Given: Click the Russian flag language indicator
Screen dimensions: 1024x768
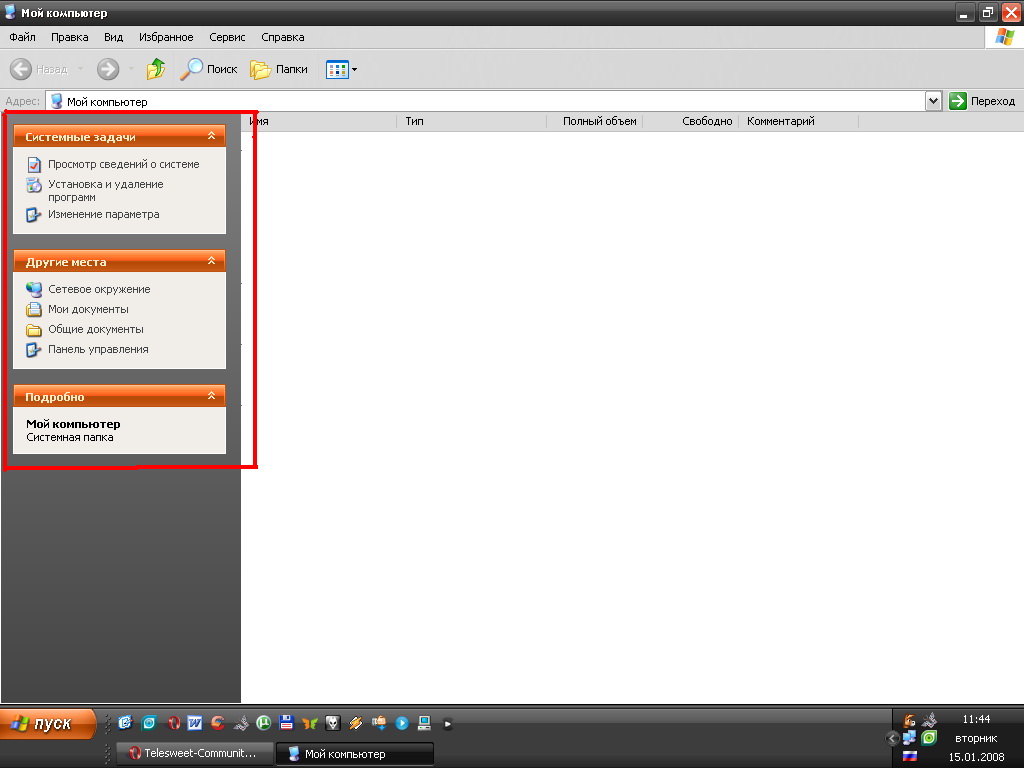Looking at the screenshot, I should click(910, 756).
